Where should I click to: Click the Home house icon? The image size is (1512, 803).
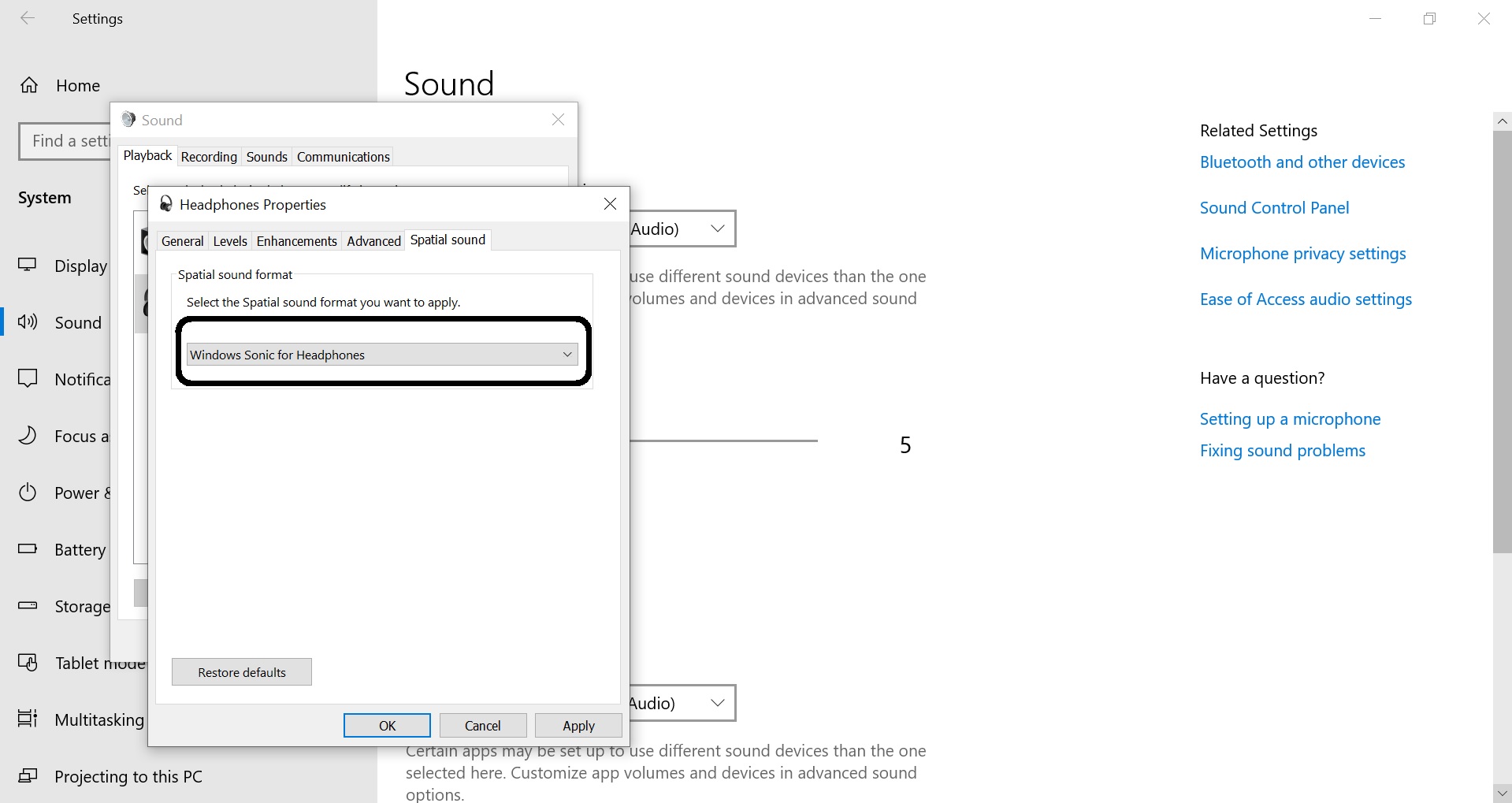click(29, 85)
